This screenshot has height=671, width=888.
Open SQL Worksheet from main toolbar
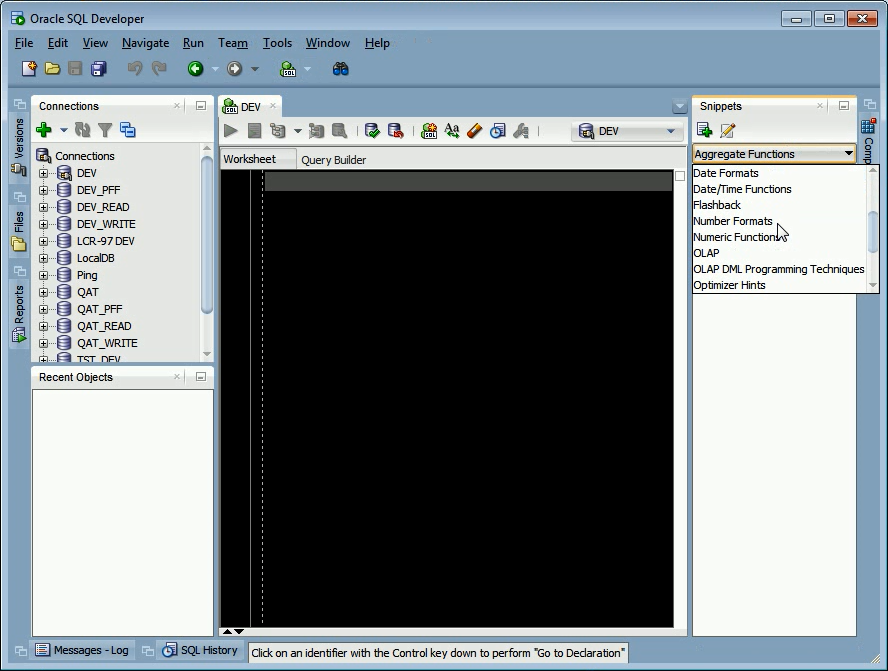pos(288,69)
